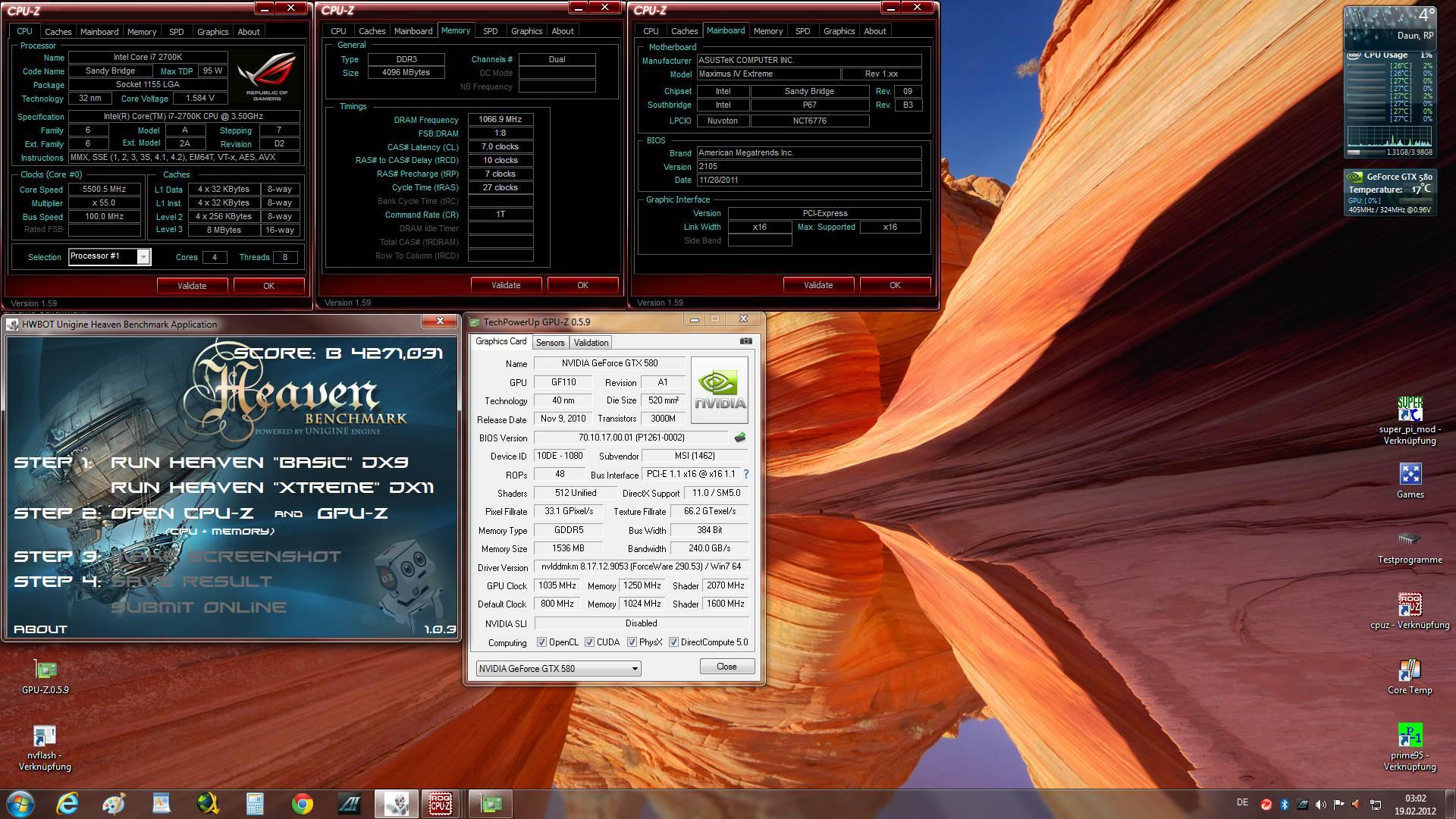
Task: Click the Show Desktop strip
Action: tap(1450, 804)
